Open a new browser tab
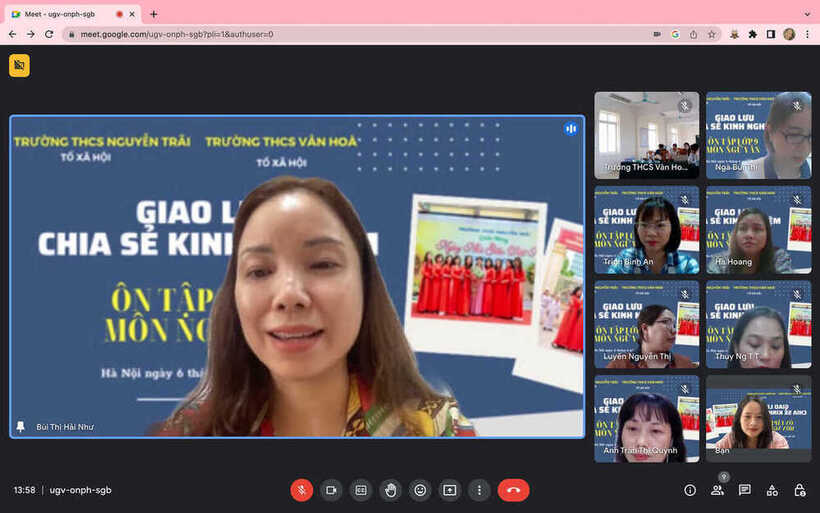The height and width of the screenshot is (513, 820). point(153,14)
